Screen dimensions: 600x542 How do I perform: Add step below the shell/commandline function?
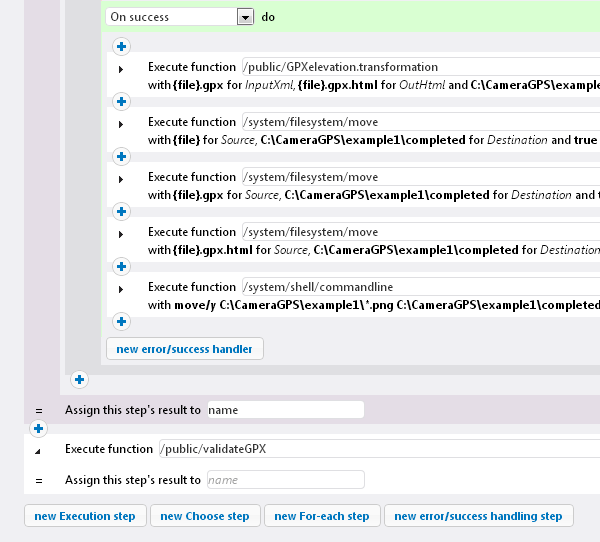click(121, 322)
